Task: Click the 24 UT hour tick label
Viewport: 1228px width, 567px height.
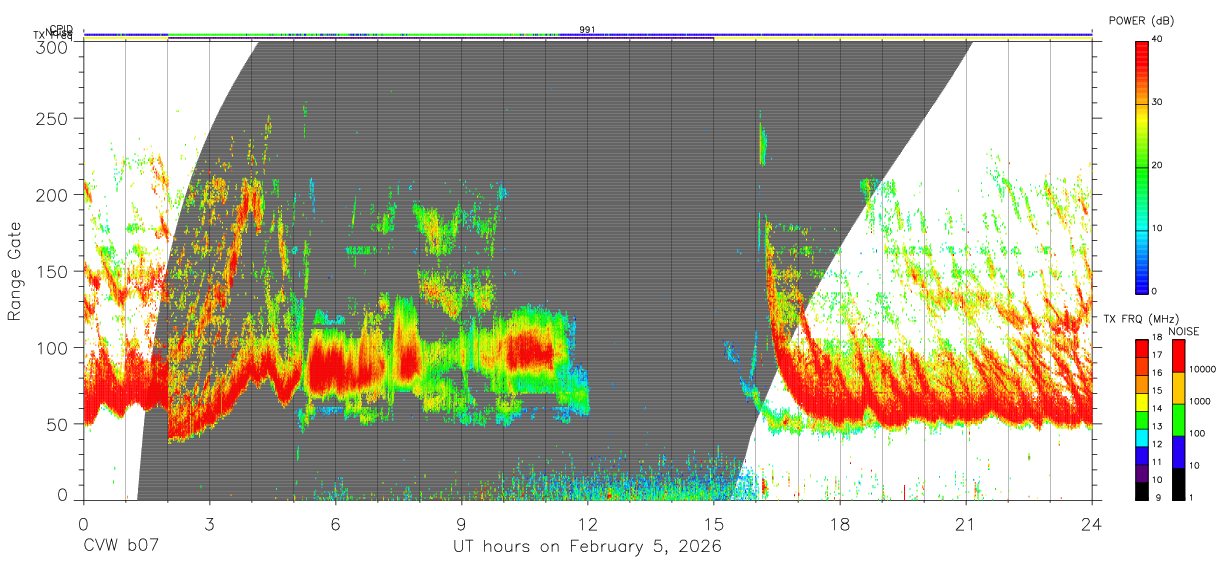Action: pyautogui.click(x=1091, y=522)
